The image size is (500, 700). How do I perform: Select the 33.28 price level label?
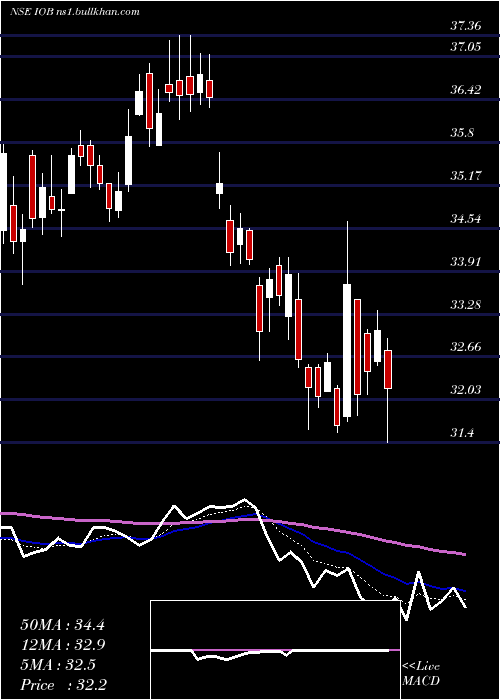(x=466, y=305)
